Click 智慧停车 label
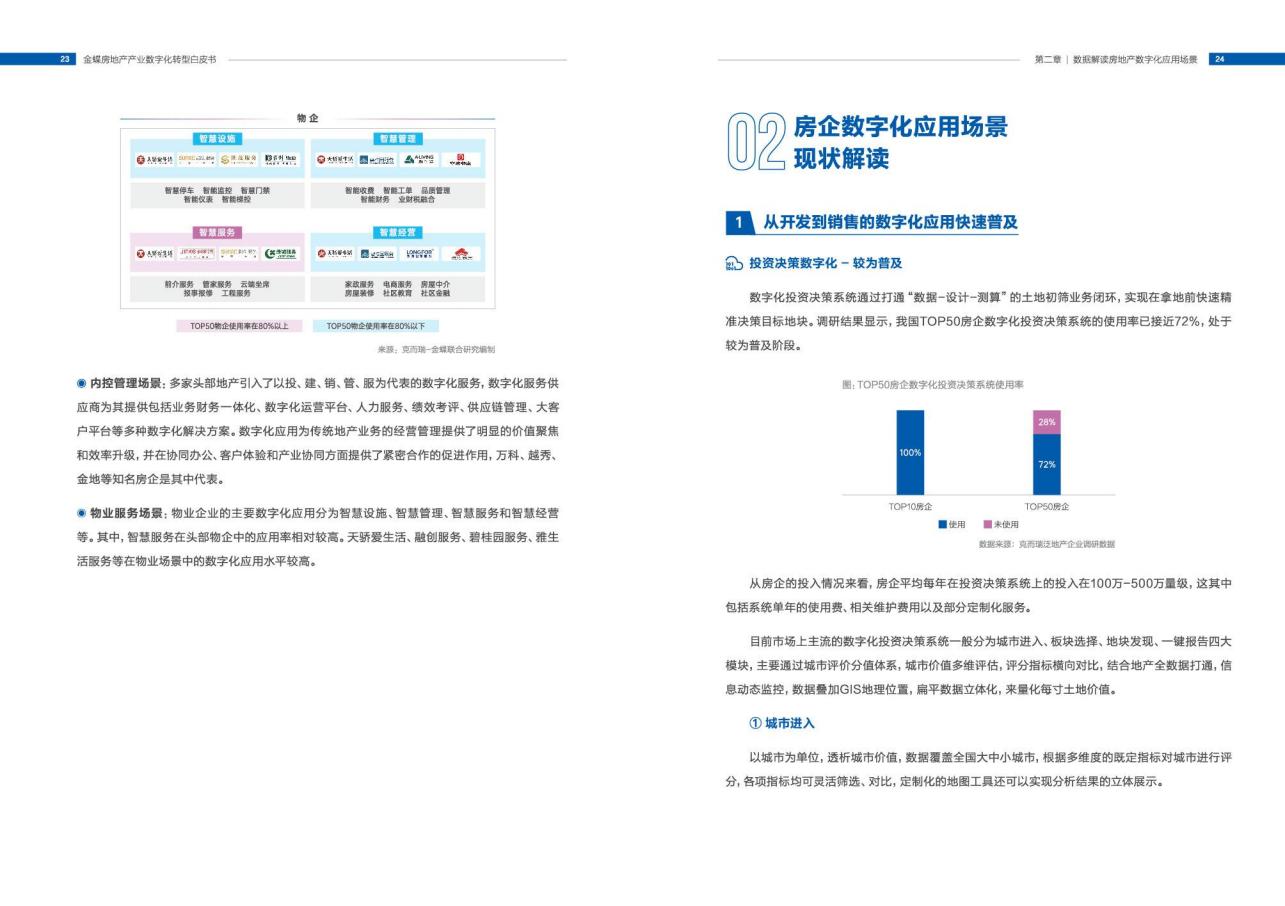The height and width of the screenshot is (906, 1285). point(180,190)
